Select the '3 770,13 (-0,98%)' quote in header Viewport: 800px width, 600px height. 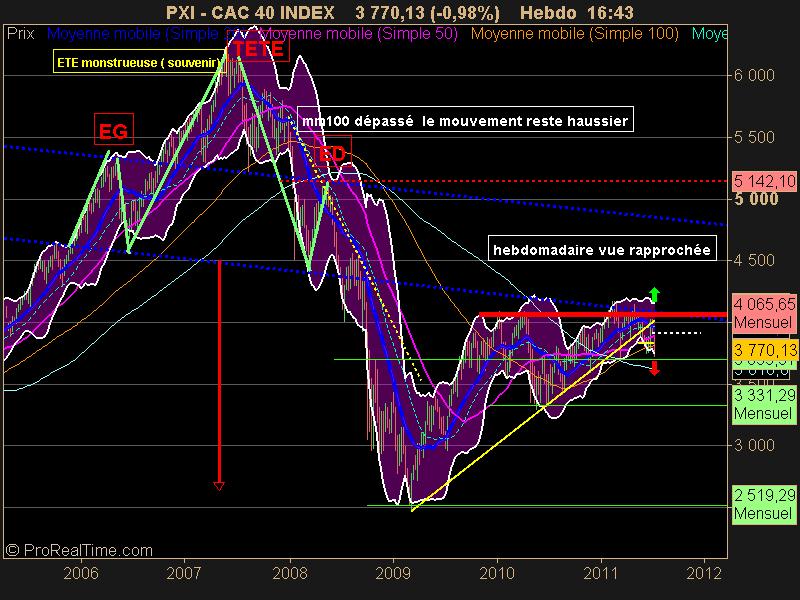pyautogui.click(x=428, y=12)
